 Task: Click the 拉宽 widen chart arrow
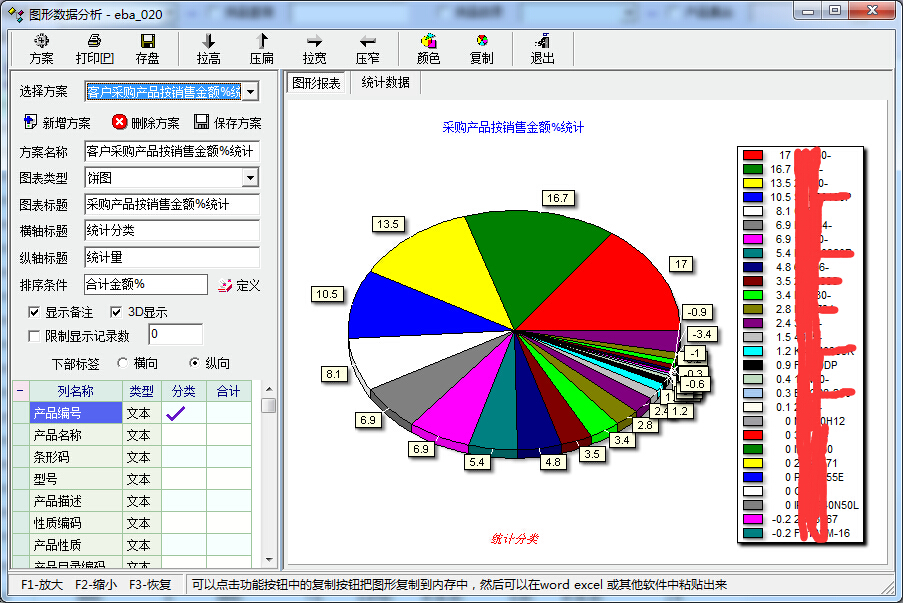point(314,42)
